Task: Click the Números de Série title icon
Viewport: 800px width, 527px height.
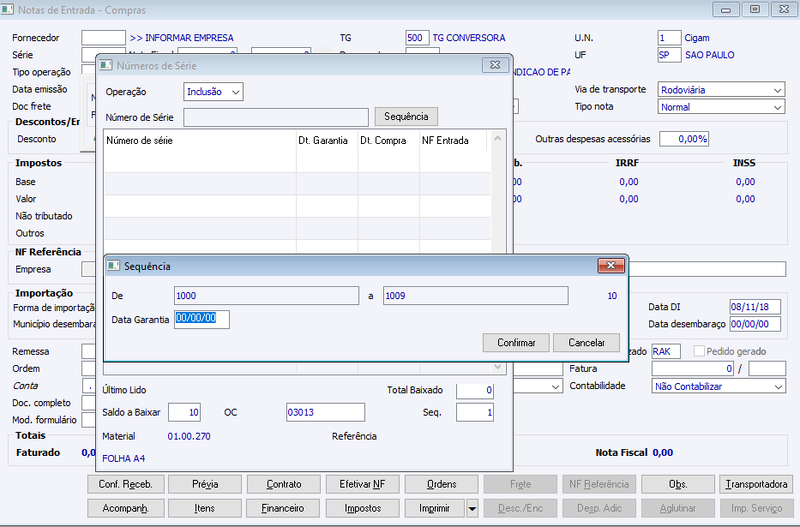Action: coord(106,65)
